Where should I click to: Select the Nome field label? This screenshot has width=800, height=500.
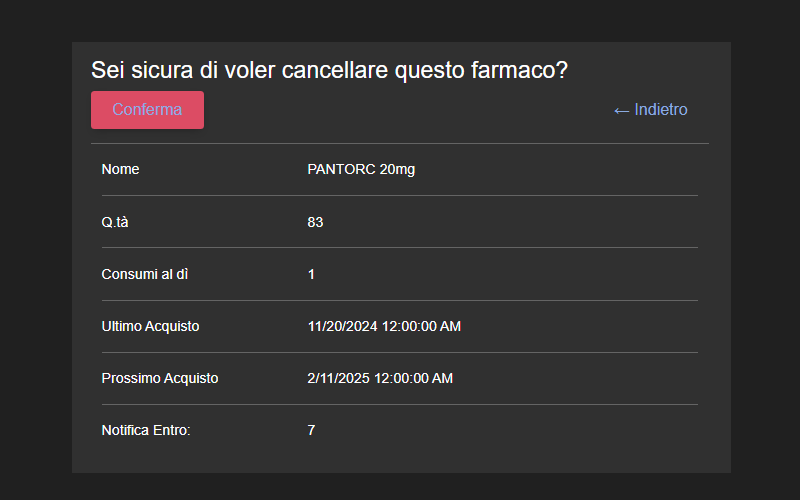click(x=120, y=169)
